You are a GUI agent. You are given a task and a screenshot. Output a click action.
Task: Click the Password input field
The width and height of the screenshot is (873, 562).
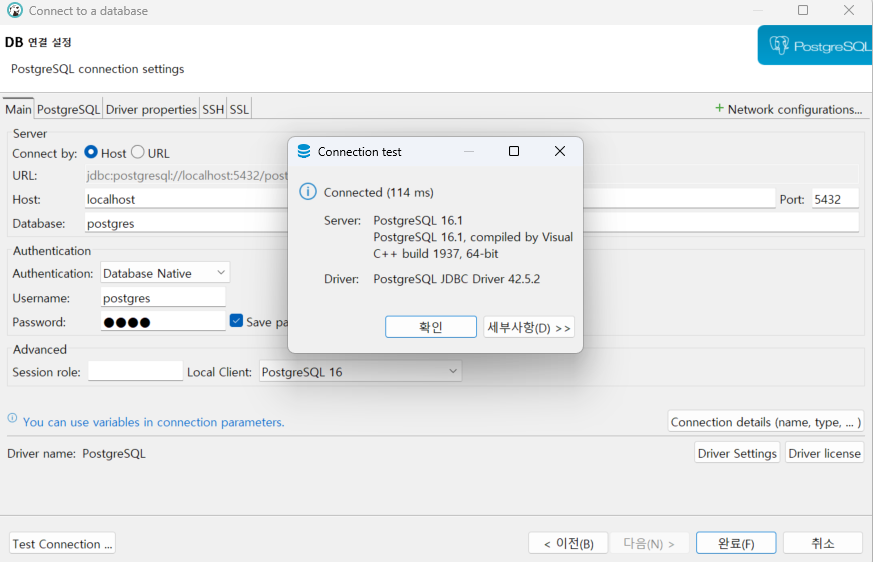(x=163, y=321)
